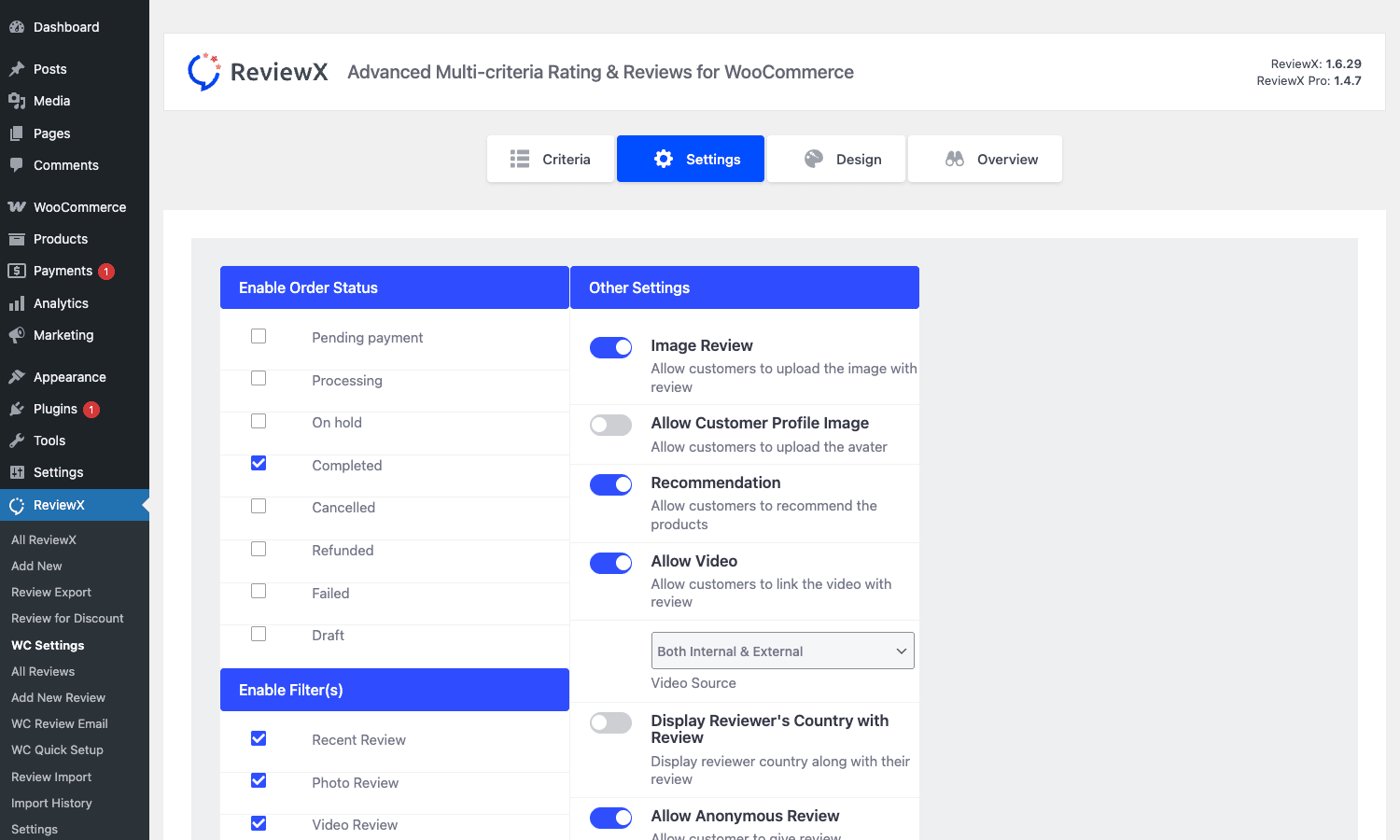The image size is (1400, 840).
Task: Enable Display Reviewer's Country toggle
Action: pos(611,722)
